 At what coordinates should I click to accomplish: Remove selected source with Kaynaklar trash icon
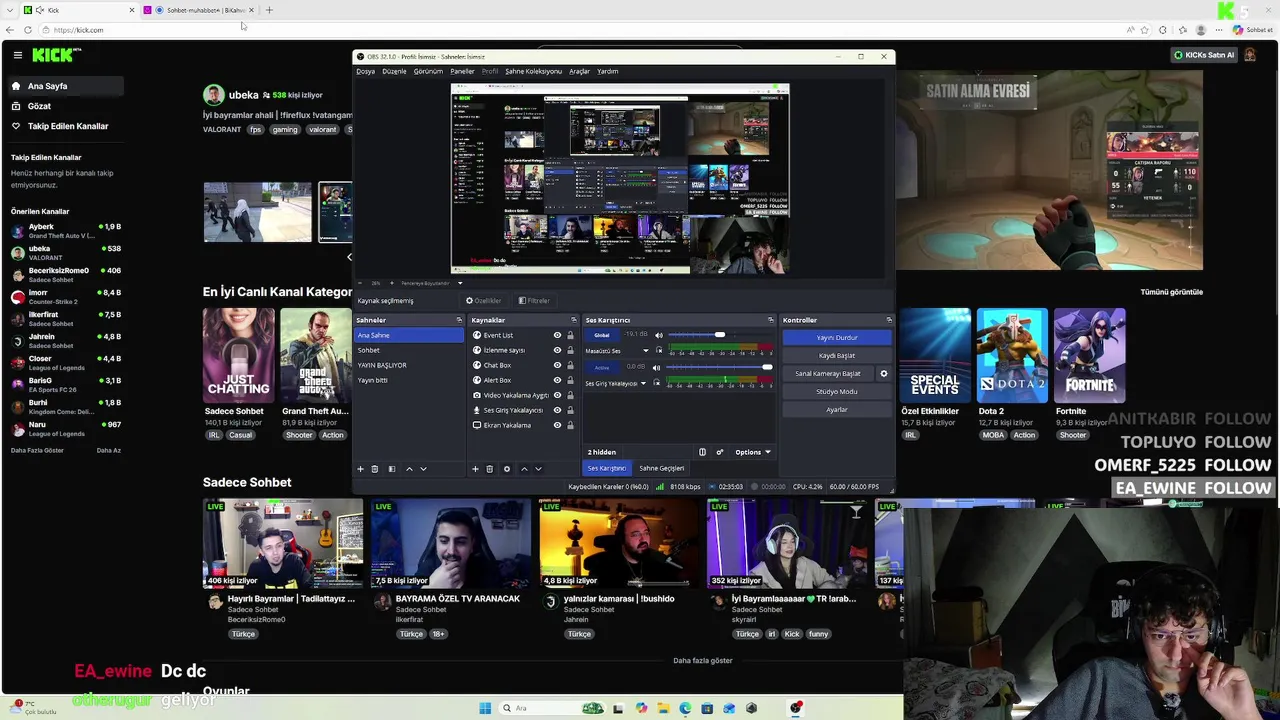[489, 469]
